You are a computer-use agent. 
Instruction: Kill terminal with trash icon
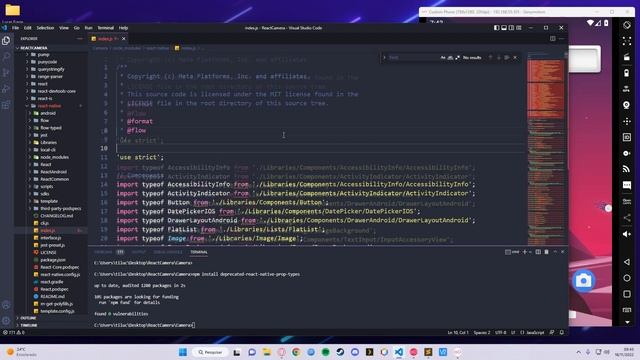click(547, 252)
